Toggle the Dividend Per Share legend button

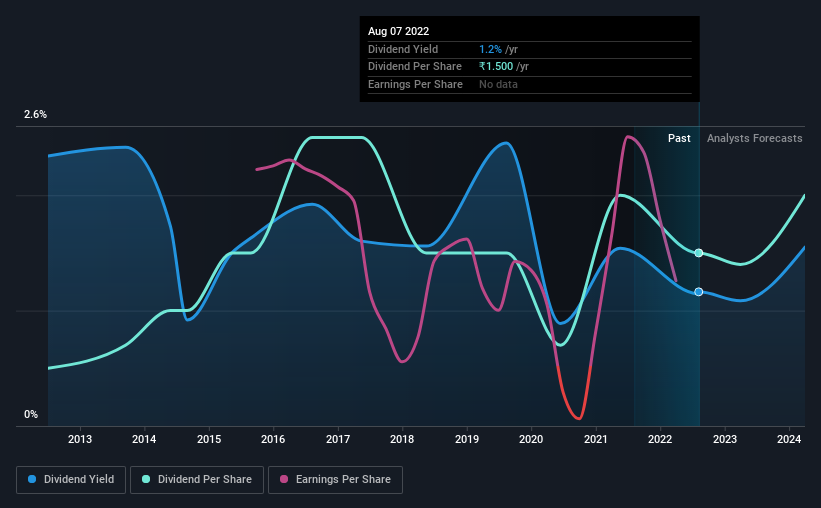click(x=197, y=480)
